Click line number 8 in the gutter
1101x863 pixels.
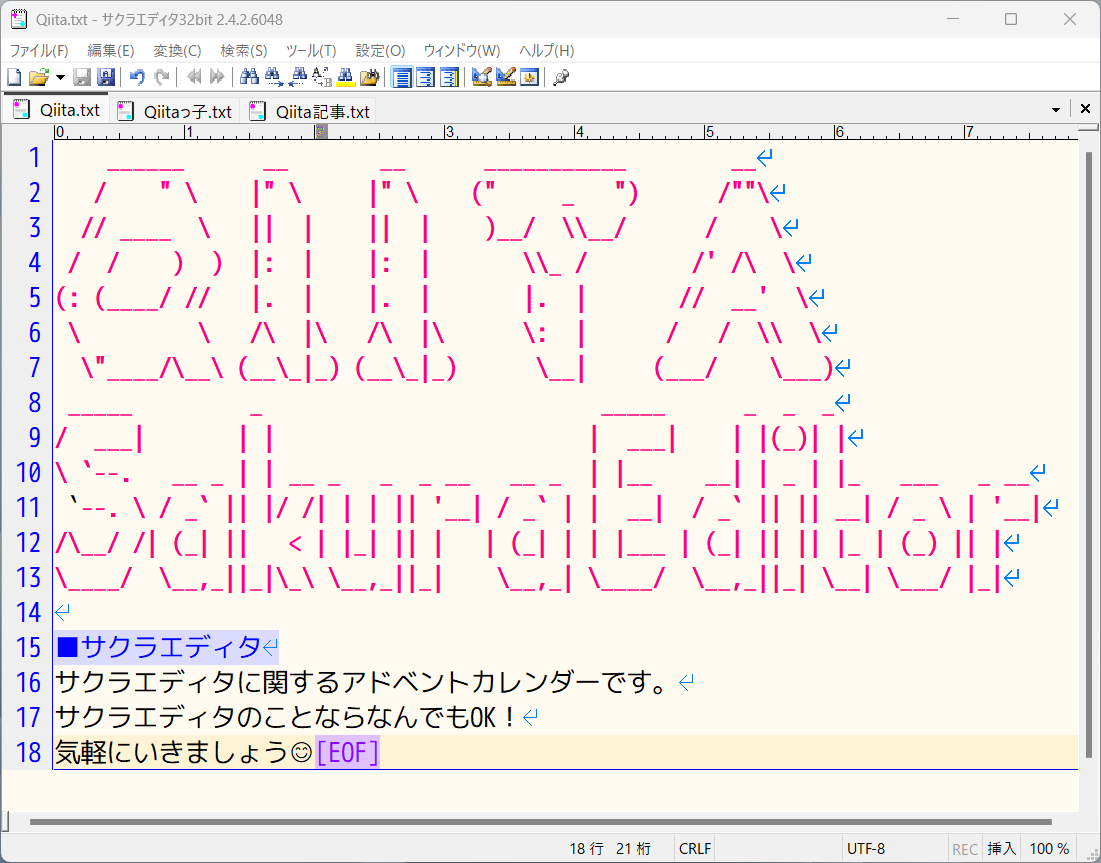click(x=34, y=403)
